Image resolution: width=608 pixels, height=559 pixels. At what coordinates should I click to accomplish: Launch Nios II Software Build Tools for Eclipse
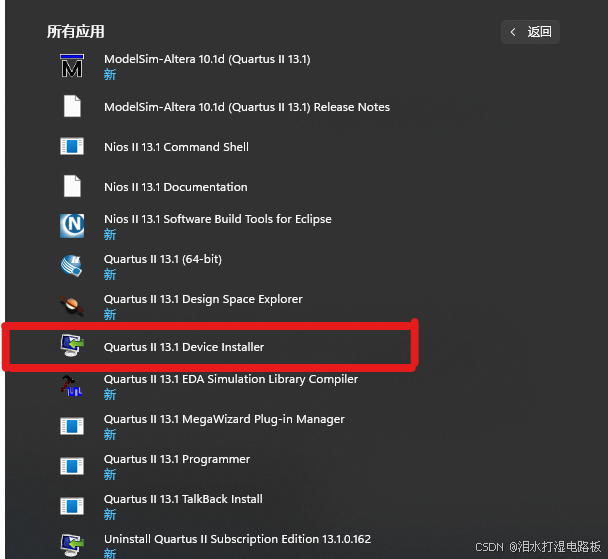[218, 219]
